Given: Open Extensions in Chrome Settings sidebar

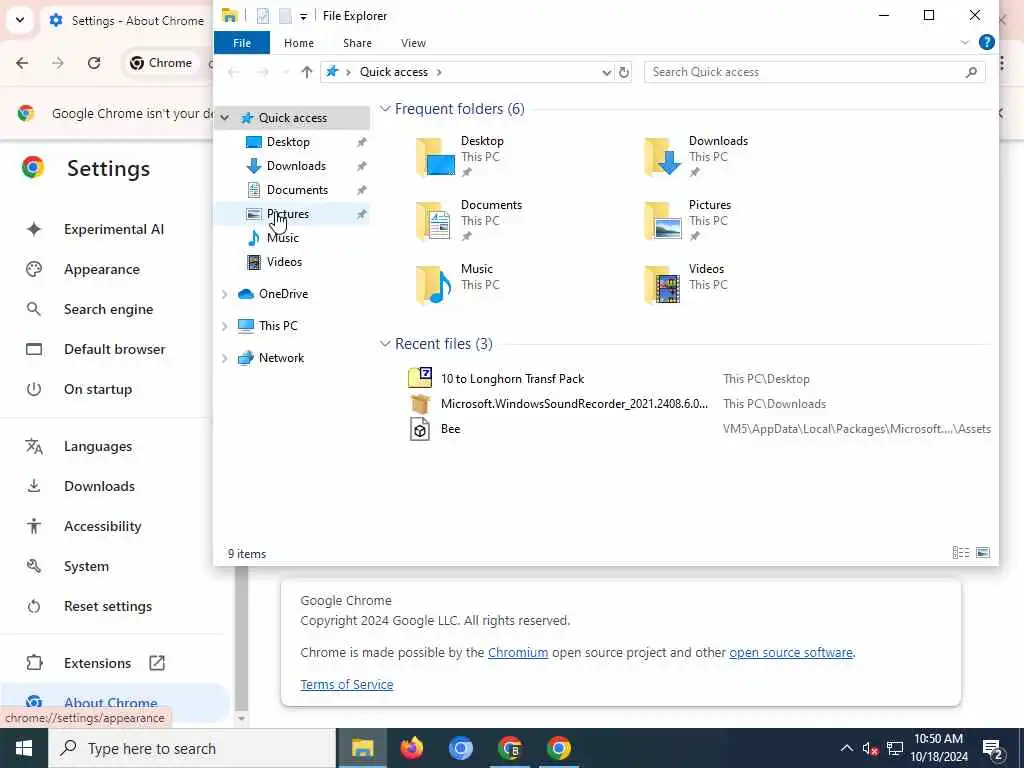Looking at the screenshot, I should (97, 664).
